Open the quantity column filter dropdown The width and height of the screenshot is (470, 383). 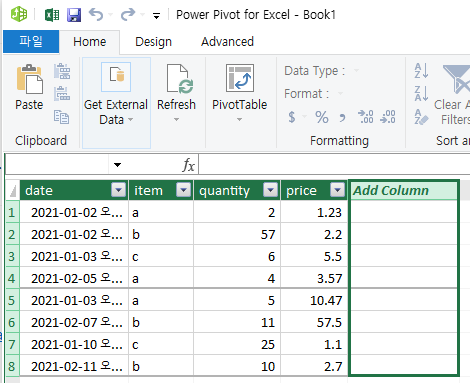coord(270,190)
